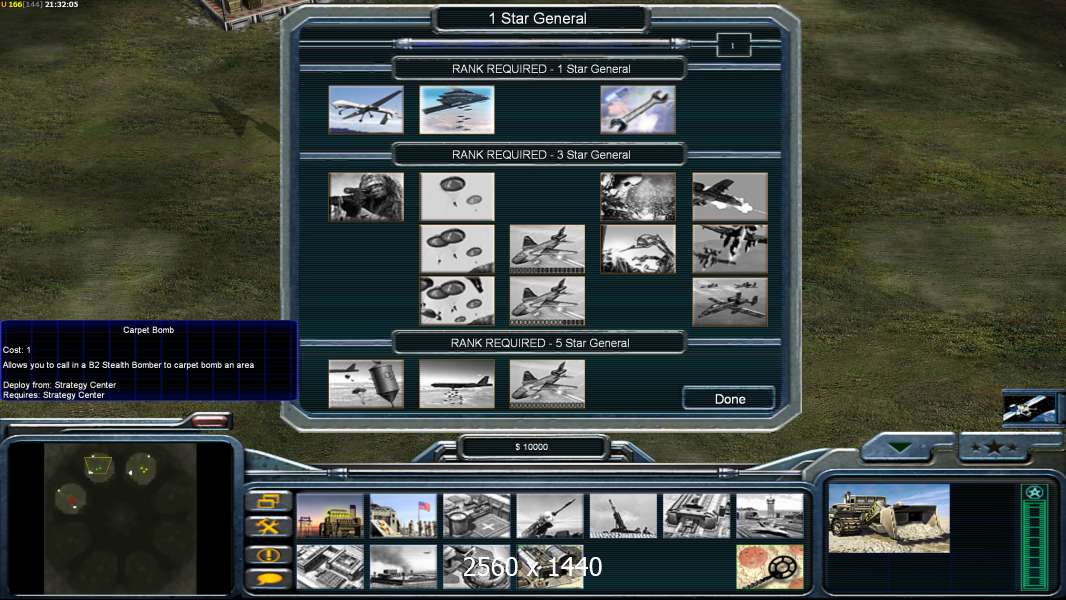The width and height of the screenshot is (1066, 600).
Task: Build a Patriot Missile System
Action: coord(550,516)
